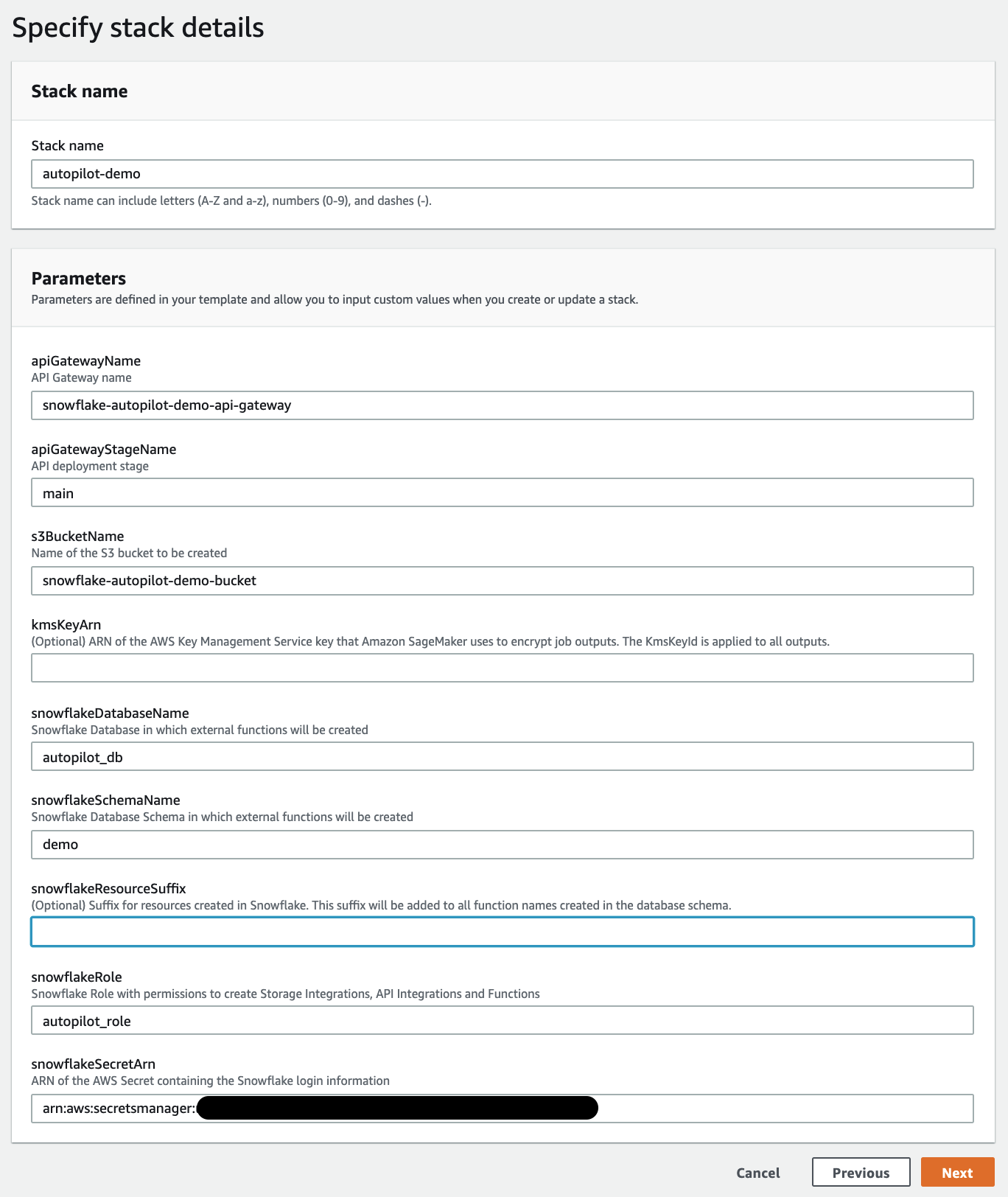Screen dimensions: 1008x1197
Task: Click the apiGatewayName parameter label
Action: coord(85,360)
